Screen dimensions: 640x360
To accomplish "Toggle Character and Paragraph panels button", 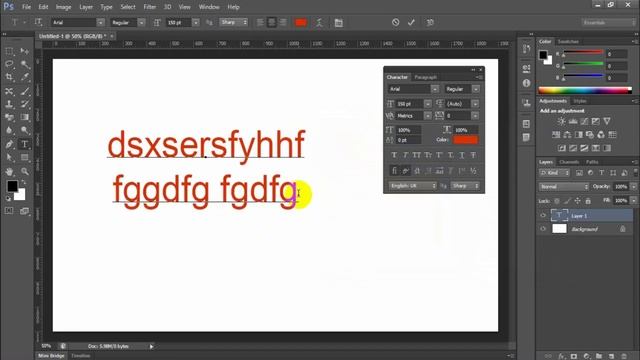I will [x=338, y=23].
